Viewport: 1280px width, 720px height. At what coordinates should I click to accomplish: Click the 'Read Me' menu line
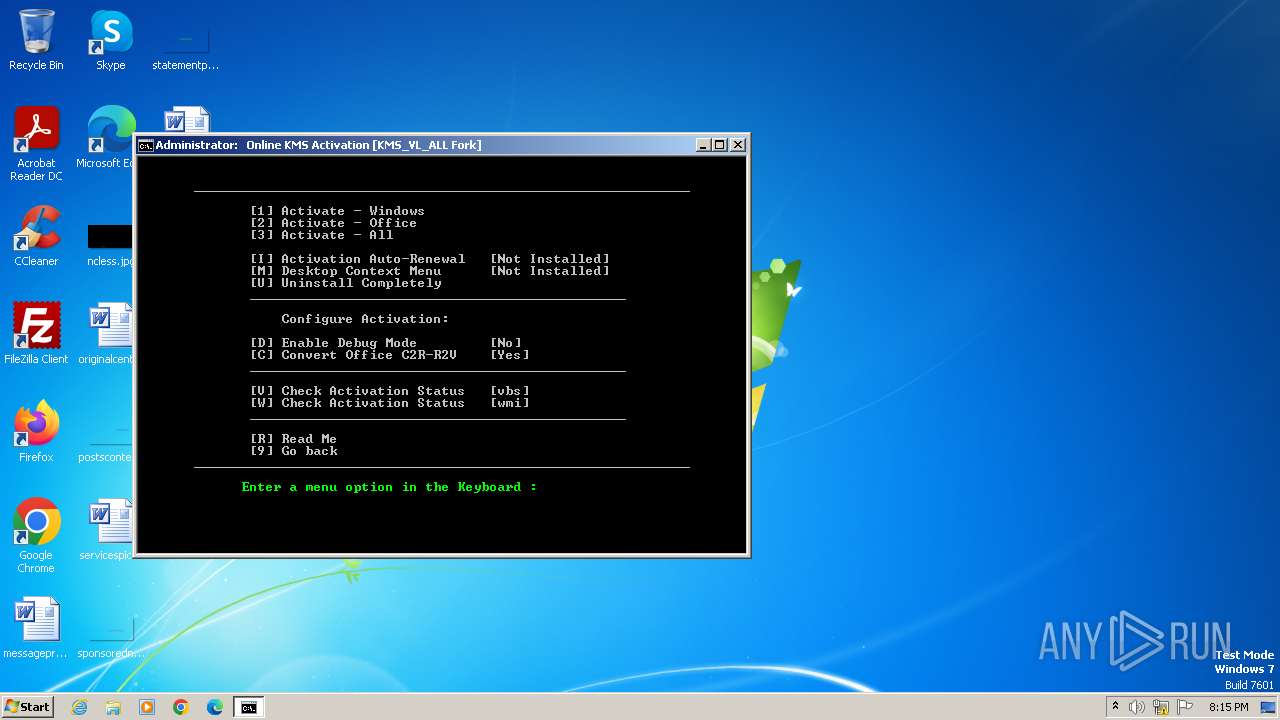(293, 439)
